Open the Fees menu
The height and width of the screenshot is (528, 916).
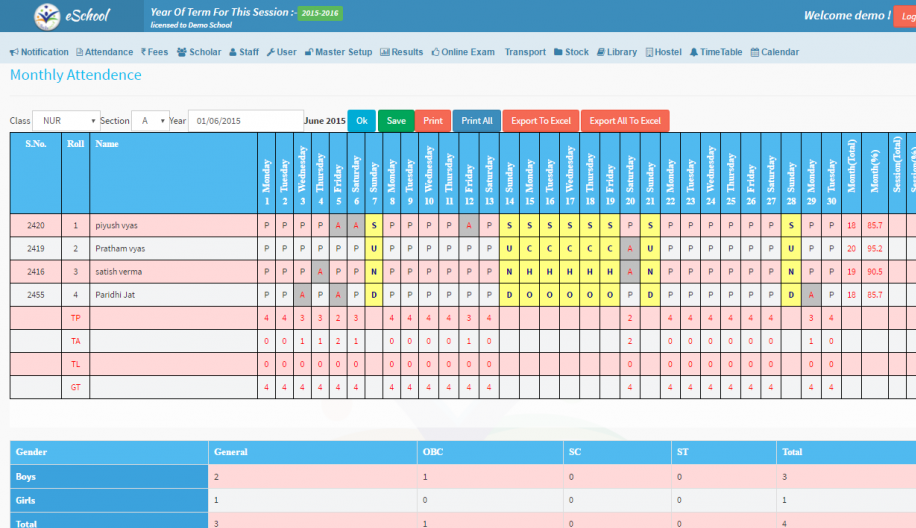(x=154, y=52)
